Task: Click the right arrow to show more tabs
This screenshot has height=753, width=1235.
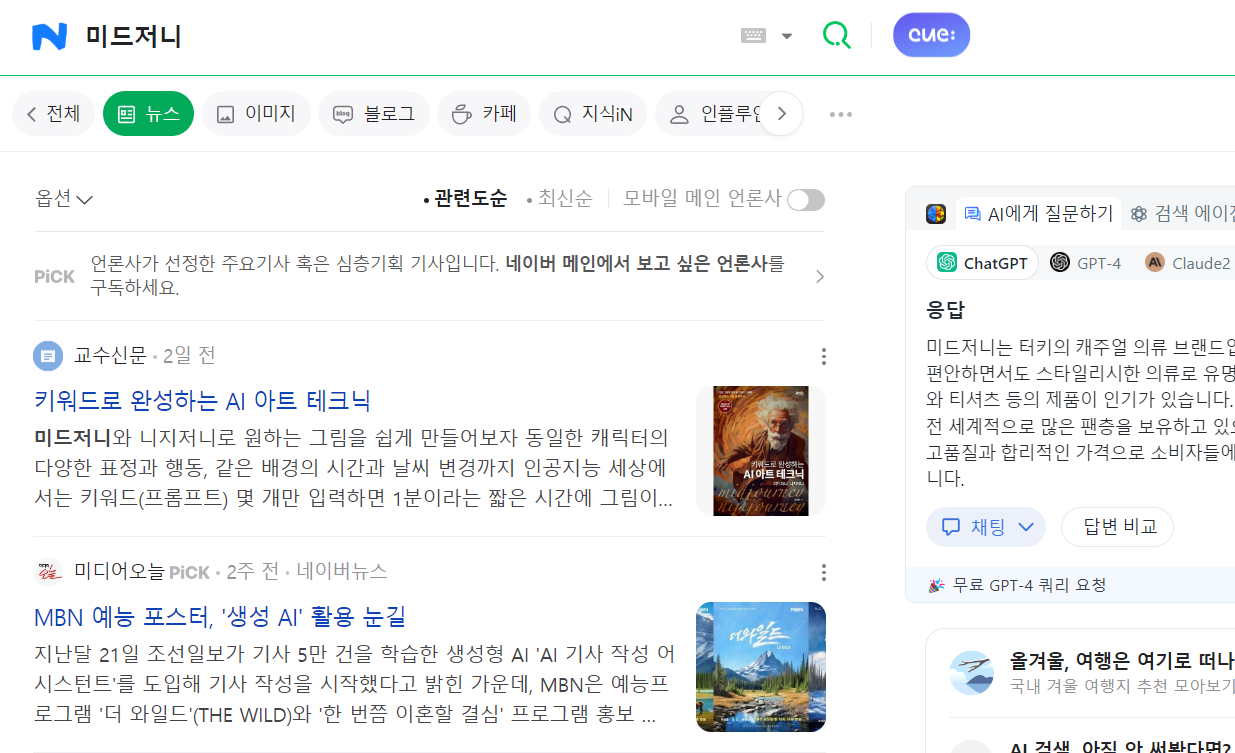Action: point(782,114)
